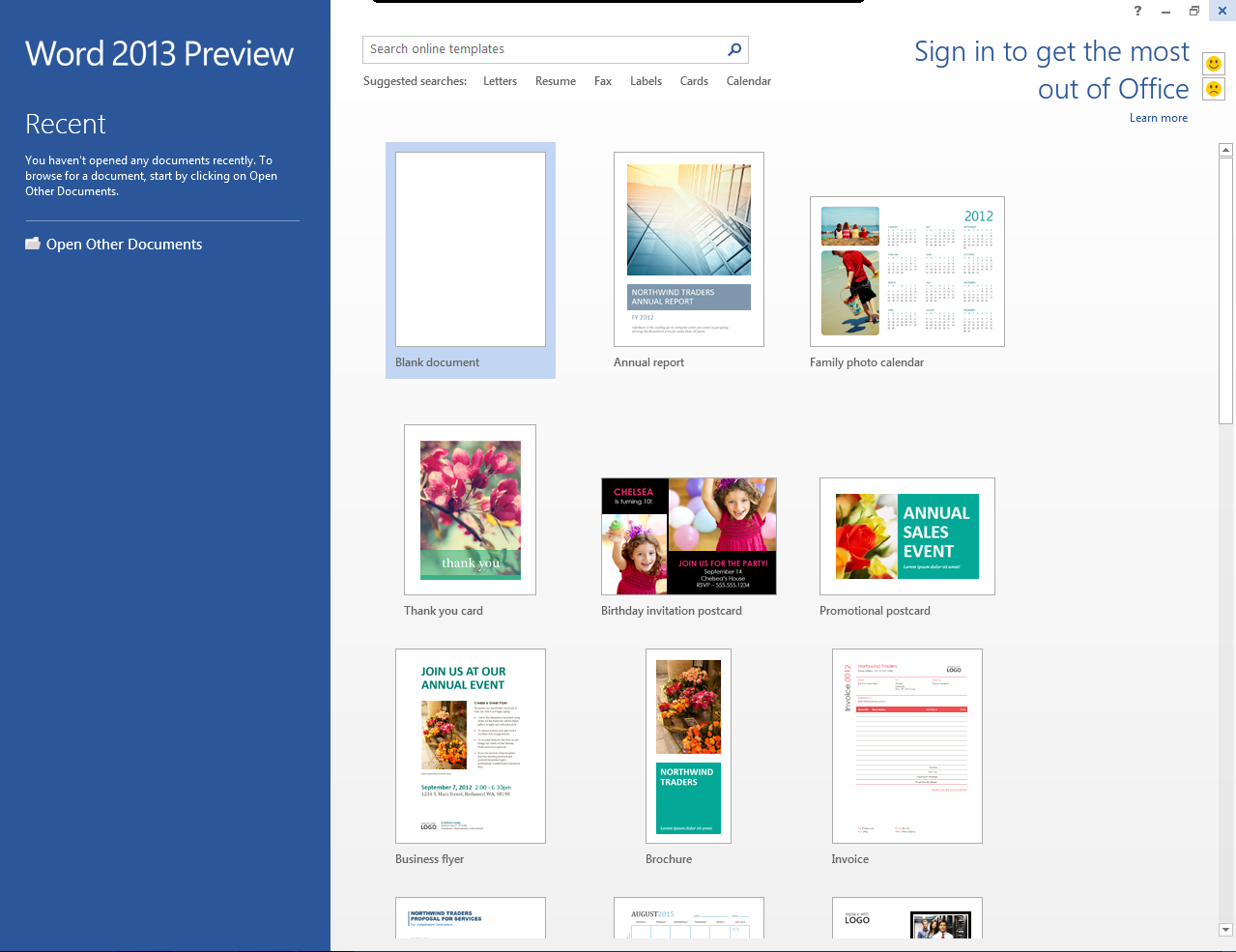Click the Business flyer caption
Viewport: 1236px width, 952px height.
pos(429,859)
